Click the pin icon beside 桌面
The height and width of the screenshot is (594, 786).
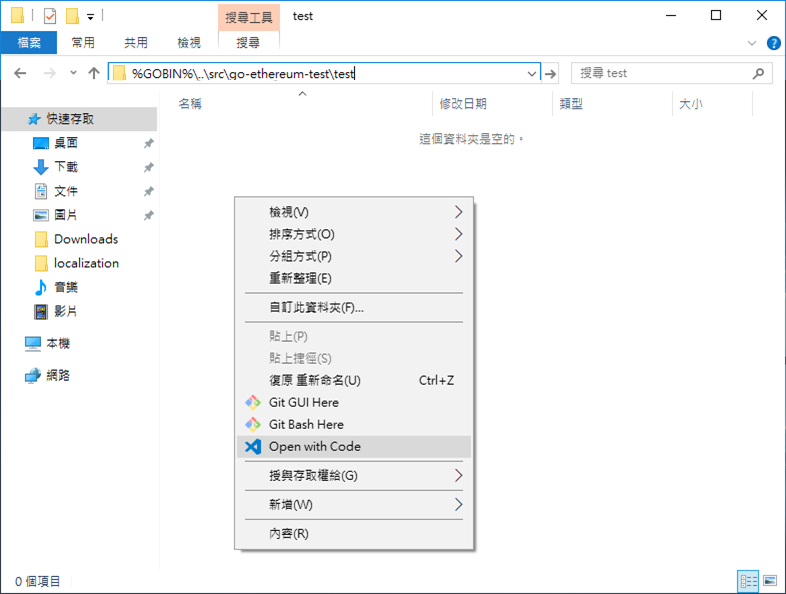click(148, 143)
